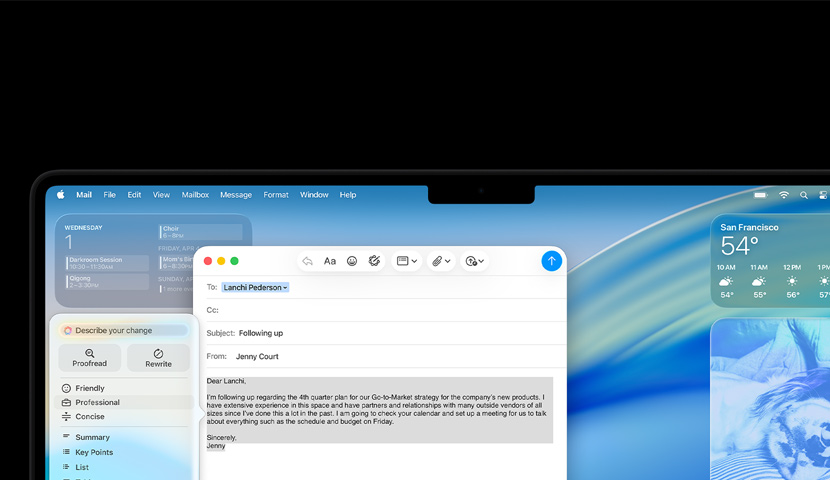The width and height of the screenshot is (830, 480).
Task: Open the Help menu
Action: [x=348, y=195]
